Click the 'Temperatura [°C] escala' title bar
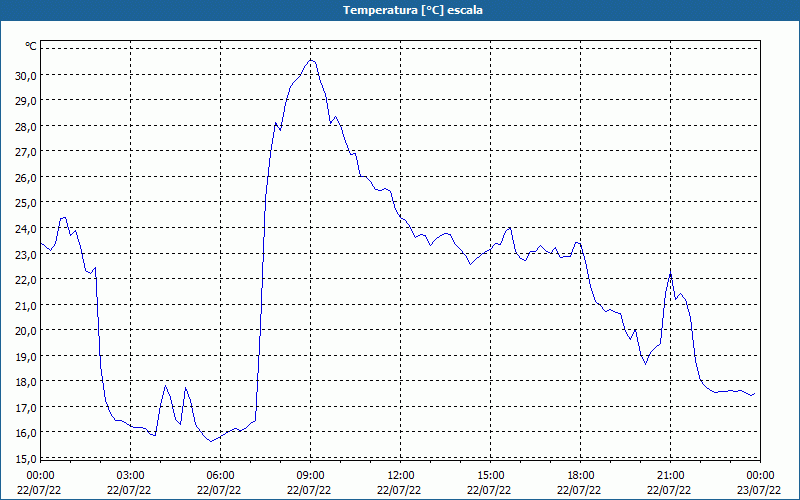Image resolution: width=800 pixels, height=500 pixels. tap(400, 10)
